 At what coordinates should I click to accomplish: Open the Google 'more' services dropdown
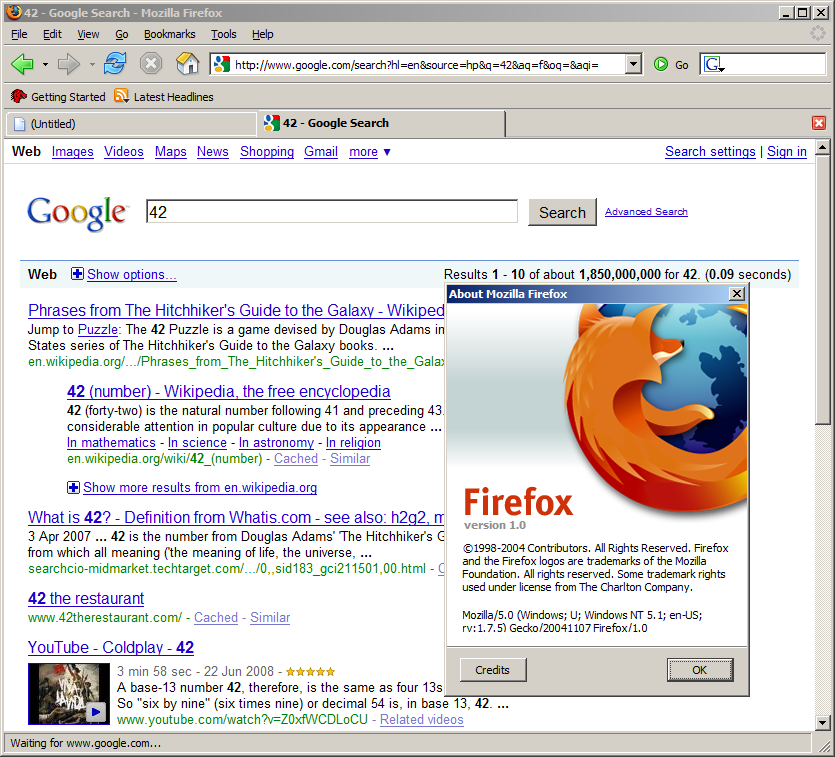370,152
